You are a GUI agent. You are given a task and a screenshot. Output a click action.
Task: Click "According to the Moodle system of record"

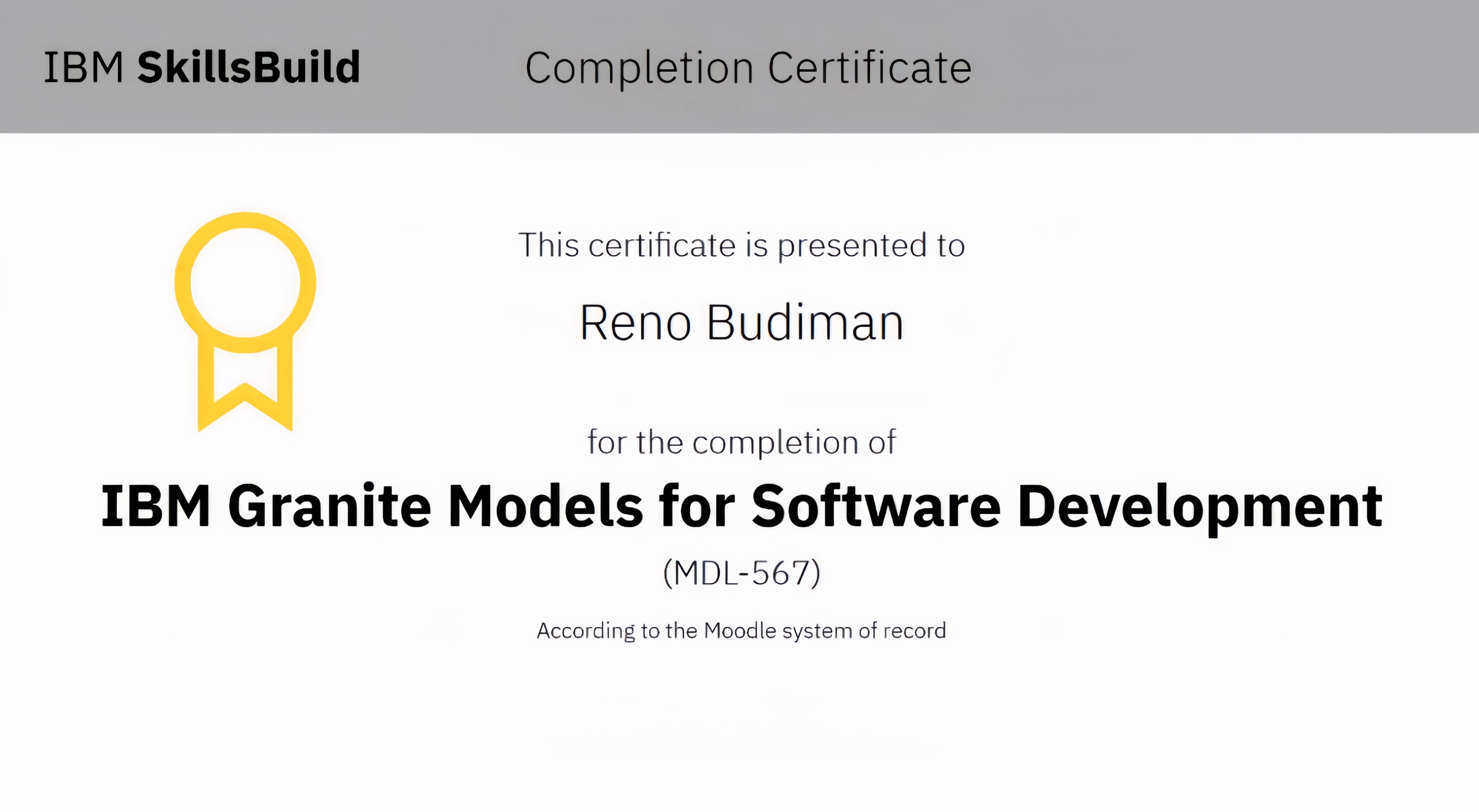coord(741,631)
